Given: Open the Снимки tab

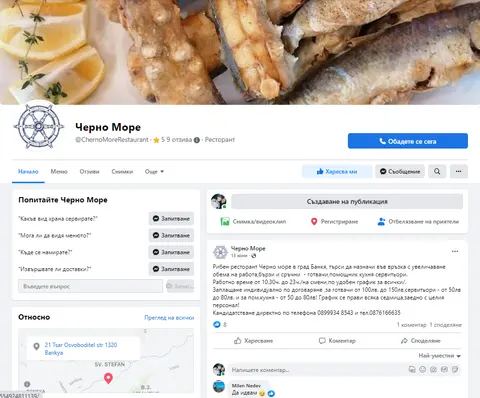Looking at the screenshot, I should [x=122, y=172].
